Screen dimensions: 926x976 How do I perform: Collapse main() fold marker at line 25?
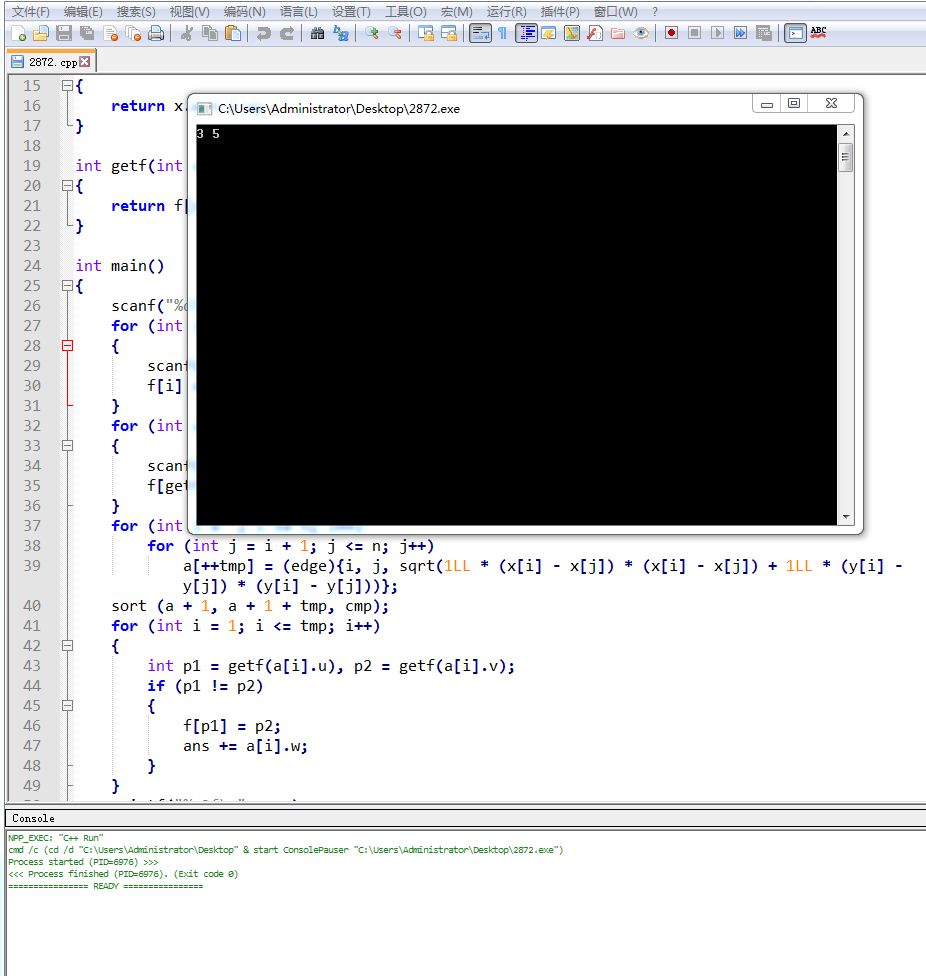tap(67, 286)
